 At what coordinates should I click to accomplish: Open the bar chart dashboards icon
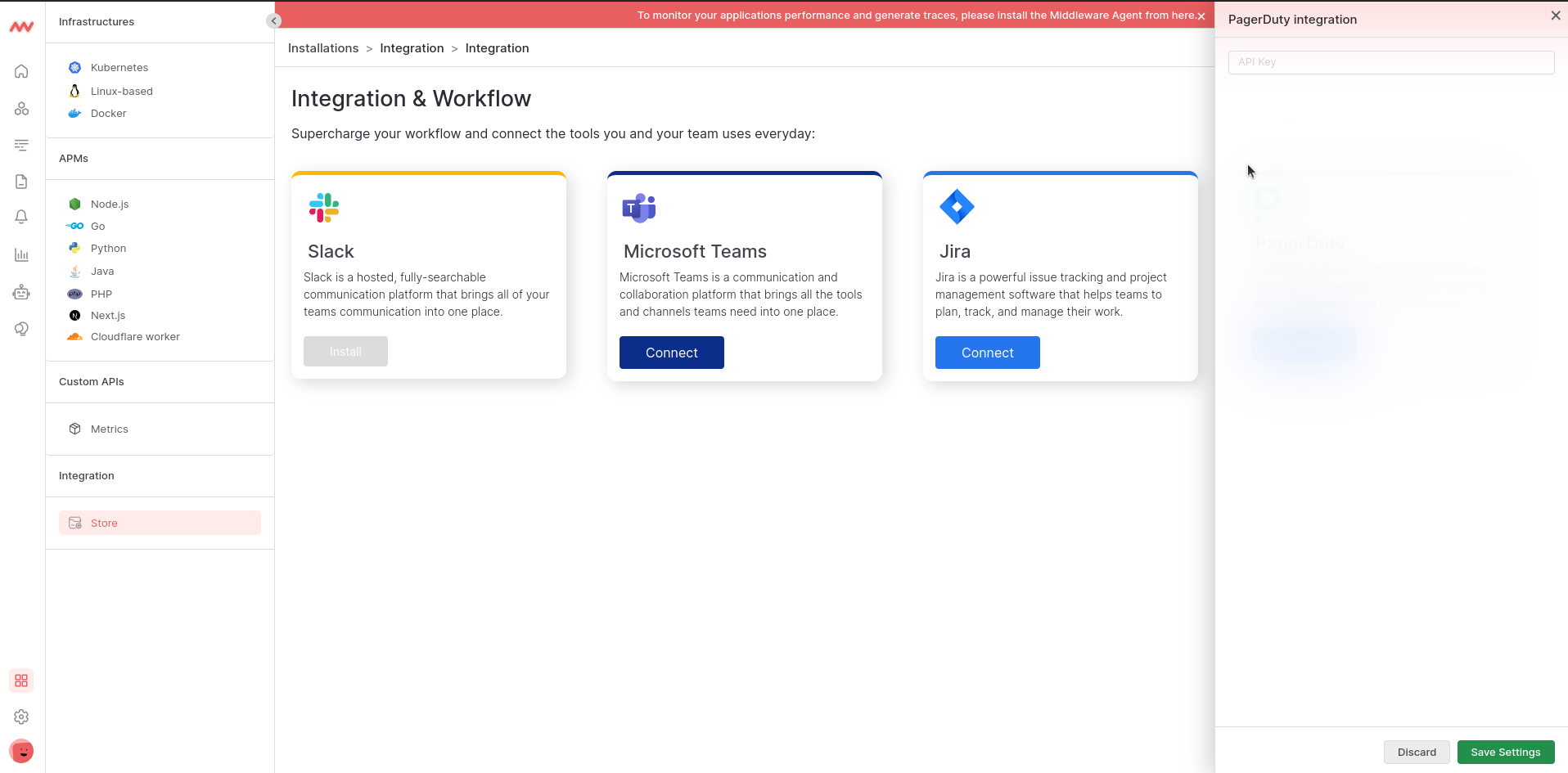pyautogui.click(x=21, y=254)
